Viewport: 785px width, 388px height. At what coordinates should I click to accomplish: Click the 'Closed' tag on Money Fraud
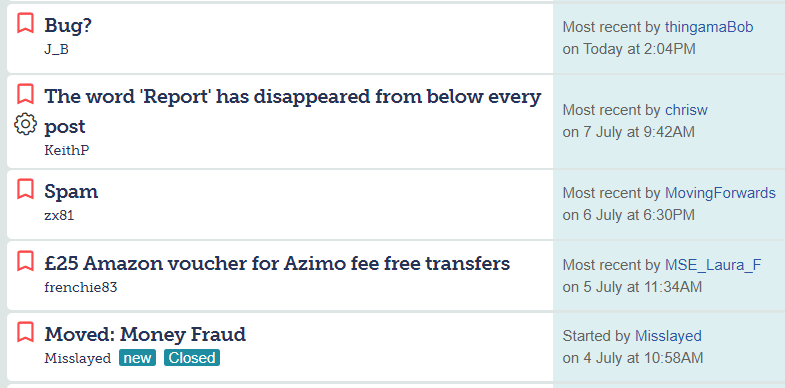coord(192,358)
